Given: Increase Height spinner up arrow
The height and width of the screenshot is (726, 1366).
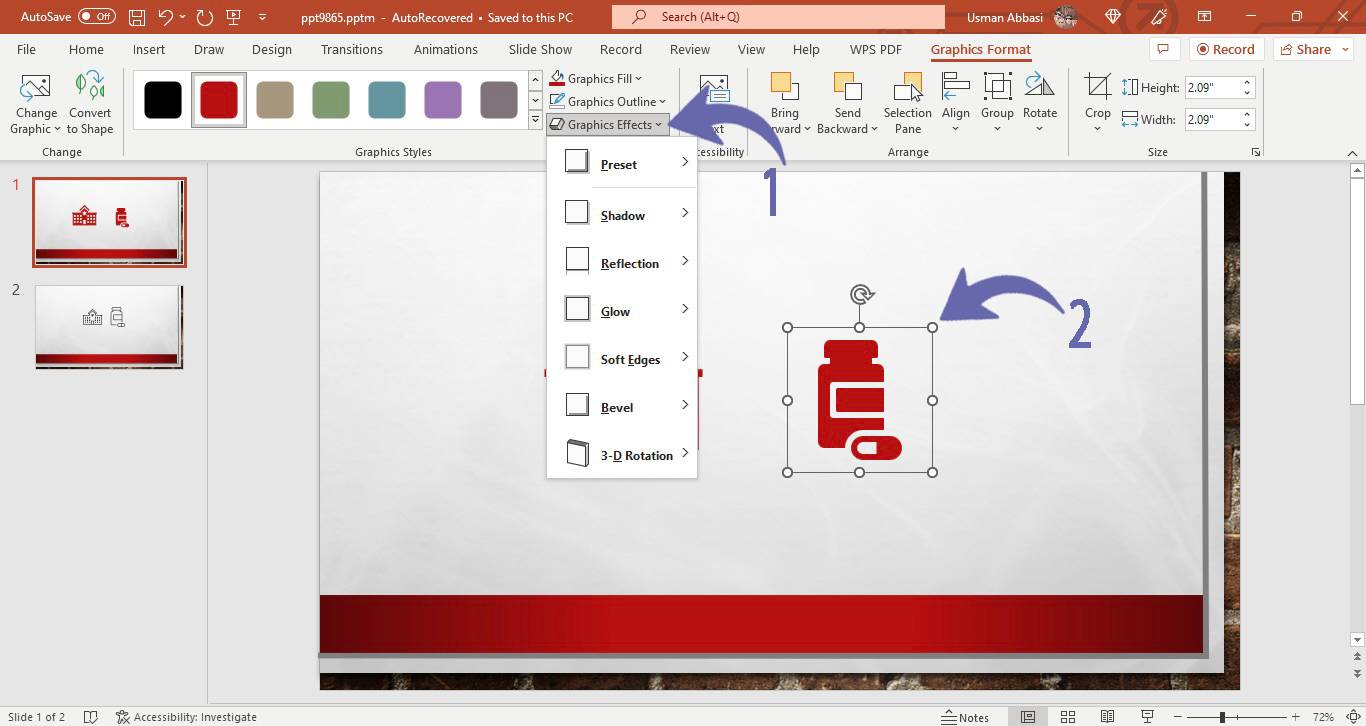Looking at the screenshot, I should 1247,83.
